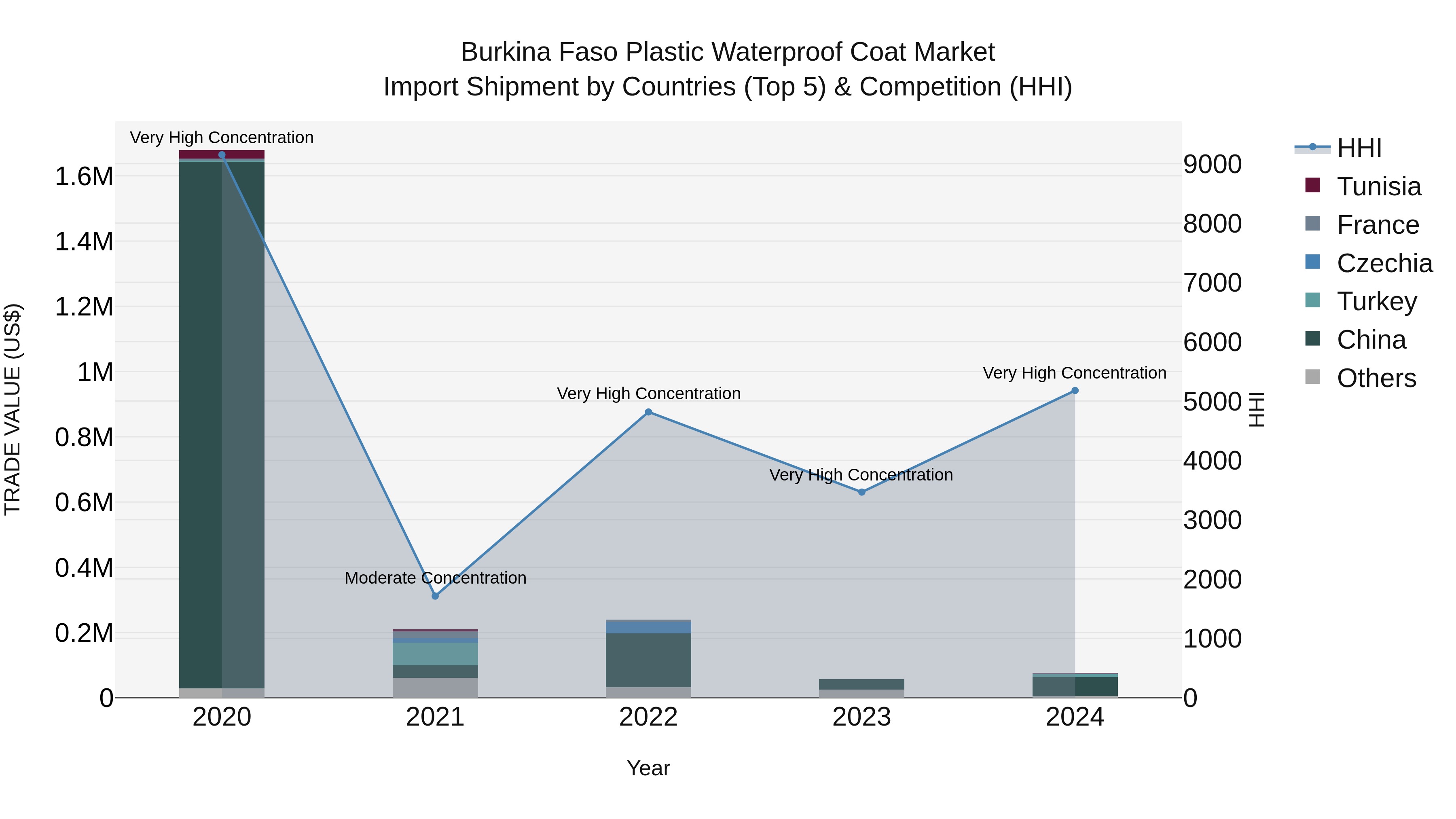1456x819 pixels.
Task: Click the 1.6M y-axis tick label
Action: click(84, 176)
